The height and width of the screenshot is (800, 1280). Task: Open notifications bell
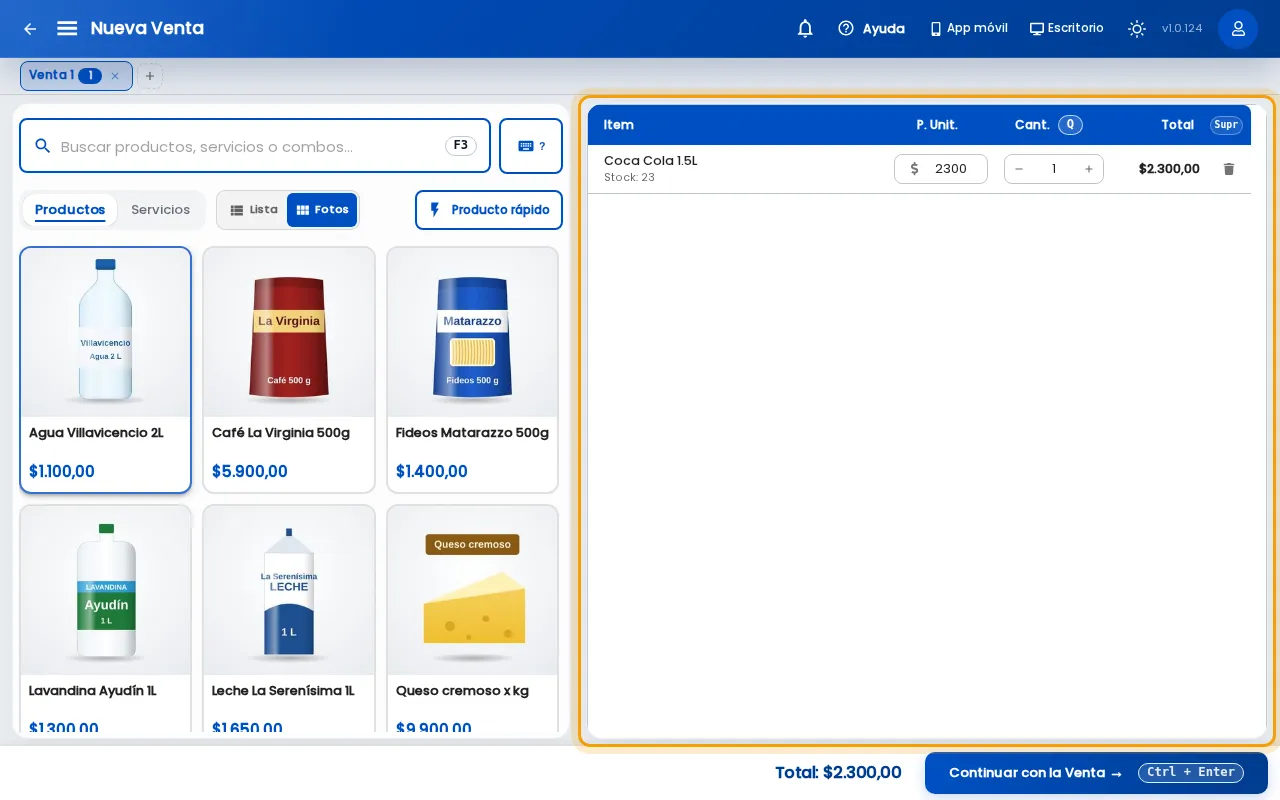(805, 29)
